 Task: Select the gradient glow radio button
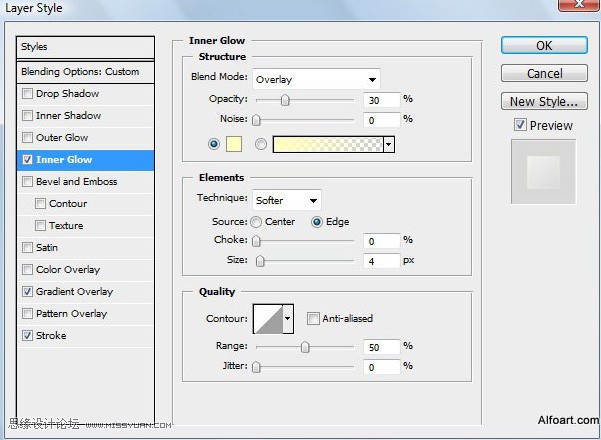261,144
